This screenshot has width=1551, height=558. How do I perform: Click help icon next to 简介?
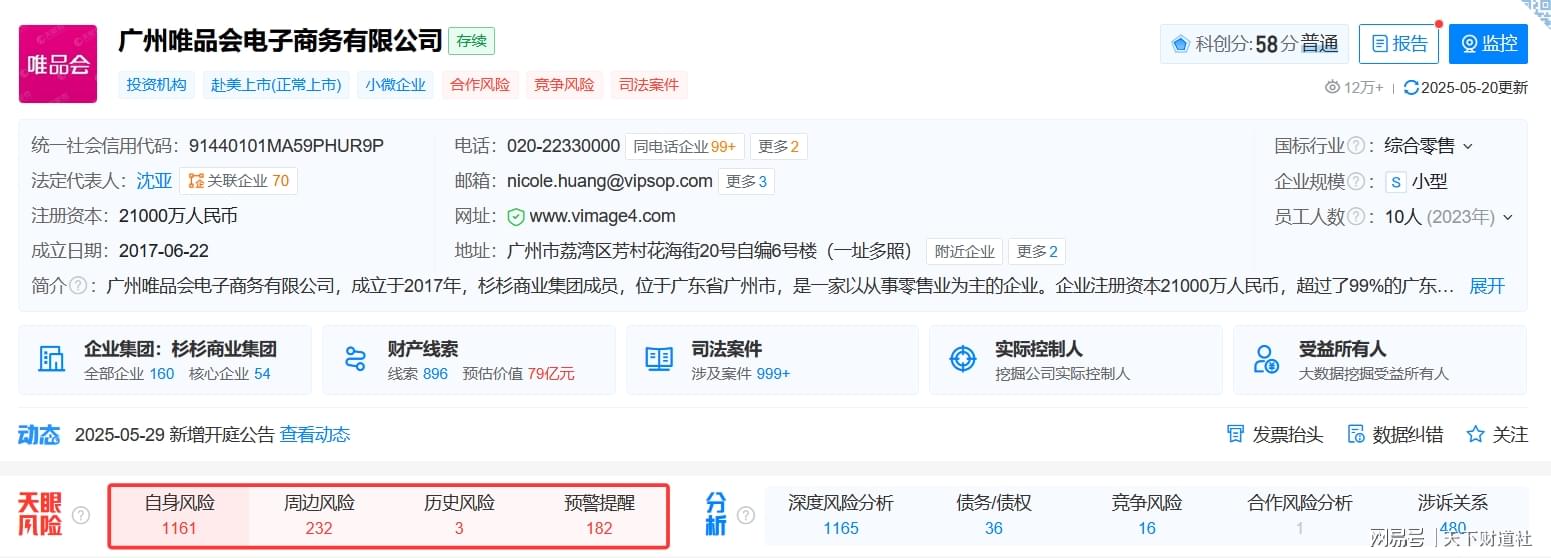point(77,286)
